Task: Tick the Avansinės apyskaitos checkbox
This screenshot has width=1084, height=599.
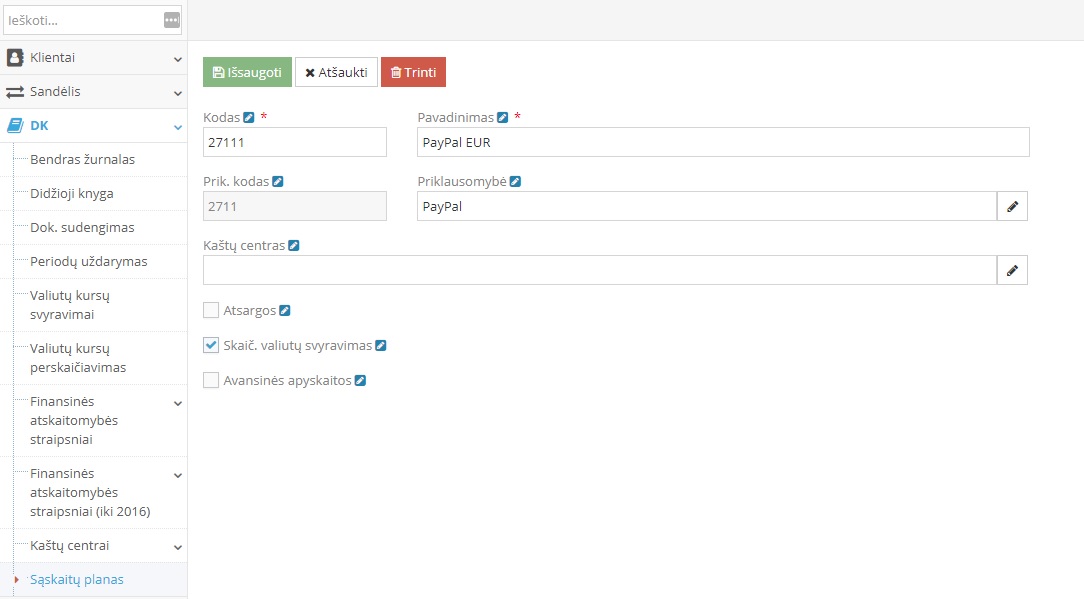Action: coord(211,380)
